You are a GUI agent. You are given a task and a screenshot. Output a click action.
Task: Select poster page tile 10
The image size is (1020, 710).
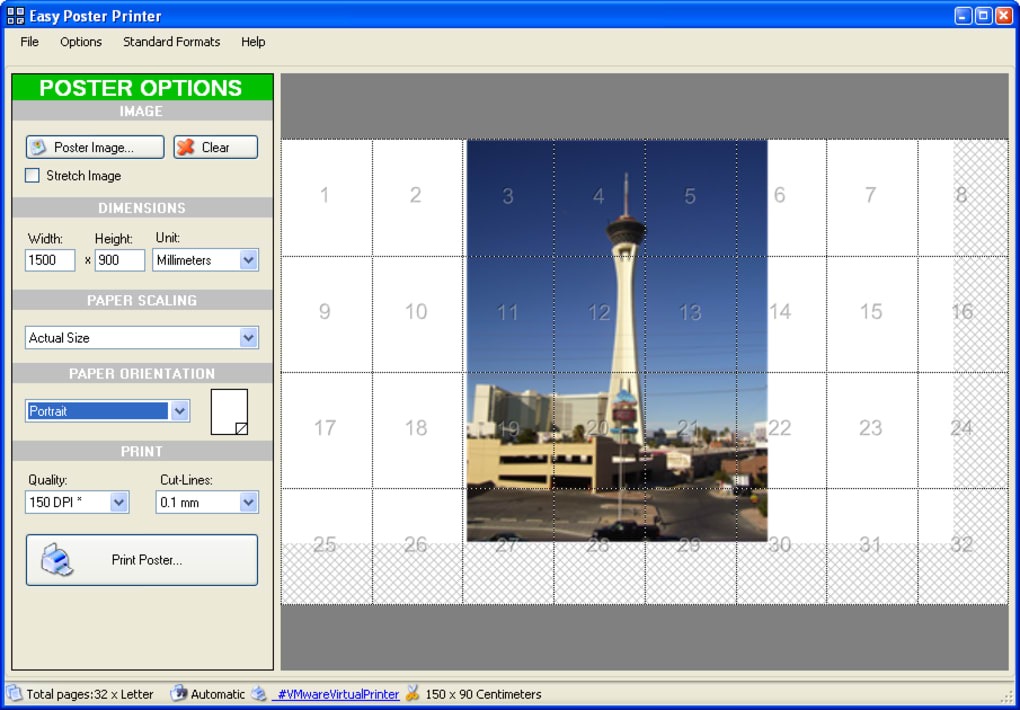[x=417, y=314]
